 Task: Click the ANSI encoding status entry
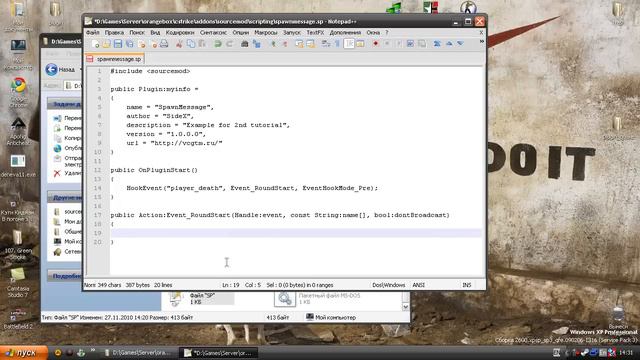coord(418,285)
